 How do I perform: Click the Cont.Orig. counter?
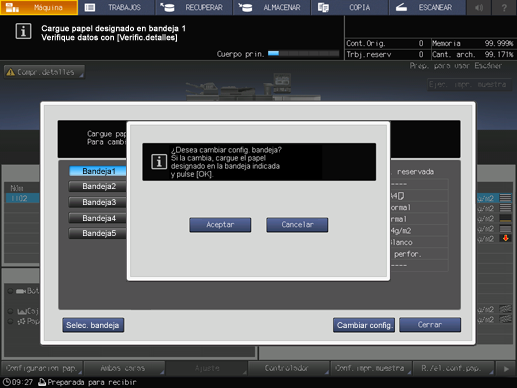pos(385,43)
